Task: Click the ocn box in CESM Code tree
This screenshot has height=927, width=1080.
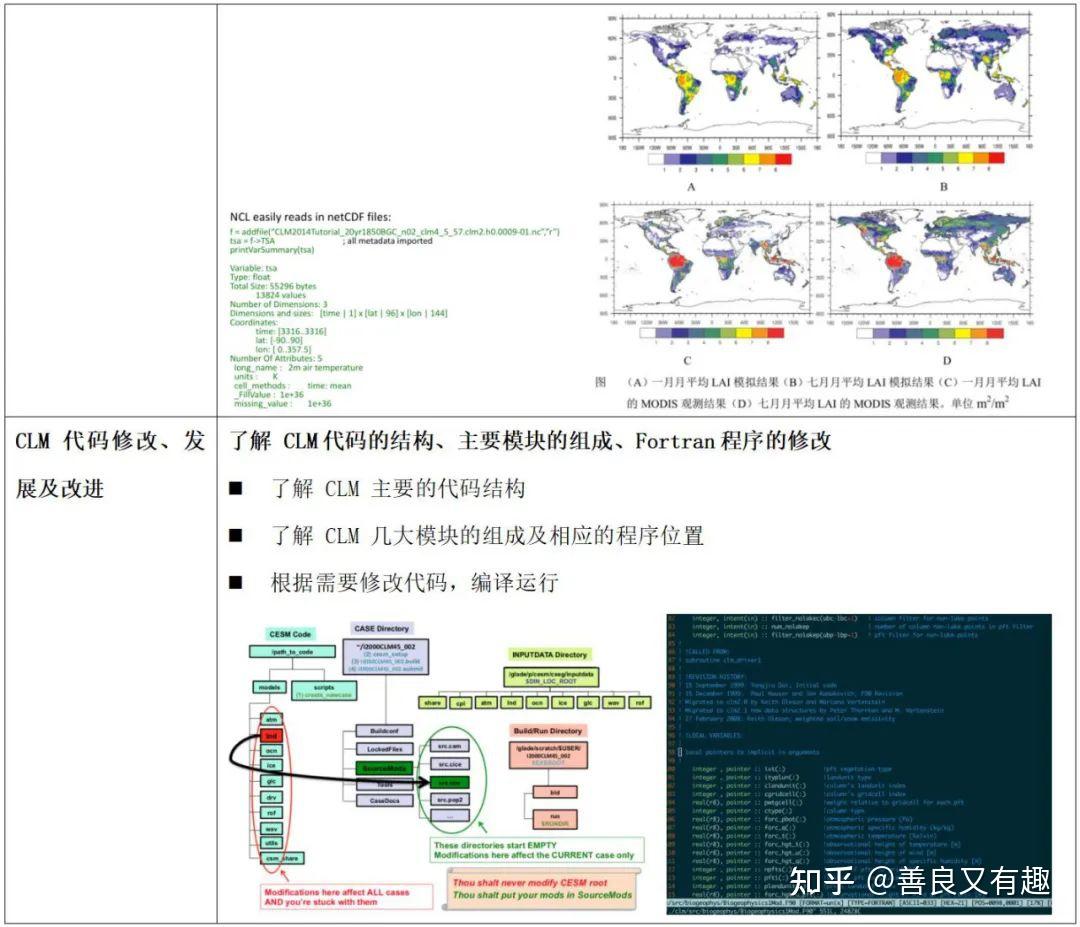Action: (271, 750)
